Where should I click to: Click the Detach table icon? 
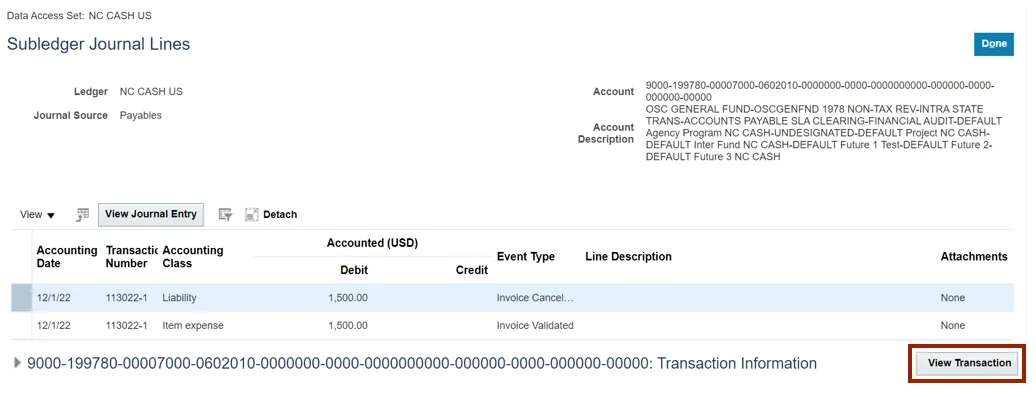[x=251, y=214]
